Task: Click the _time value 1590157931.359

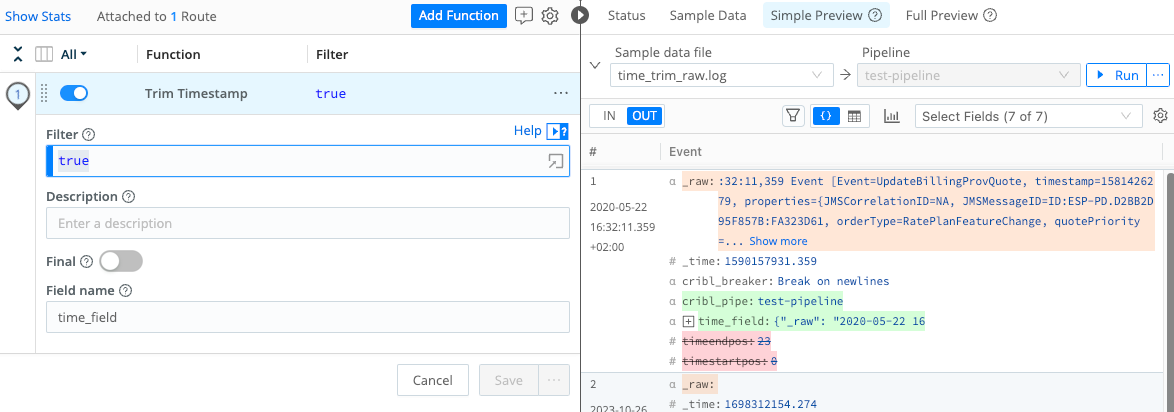Action: 770,261
